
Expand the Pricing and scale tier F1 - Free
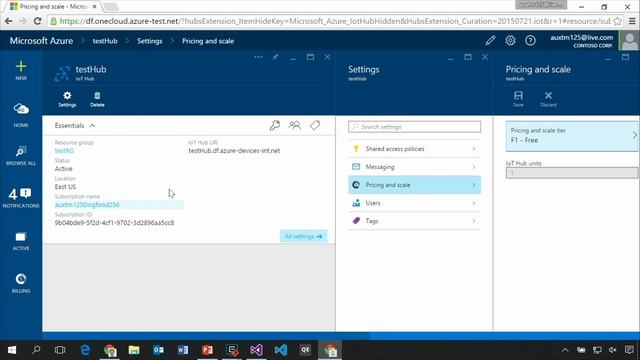click(572, 136)
